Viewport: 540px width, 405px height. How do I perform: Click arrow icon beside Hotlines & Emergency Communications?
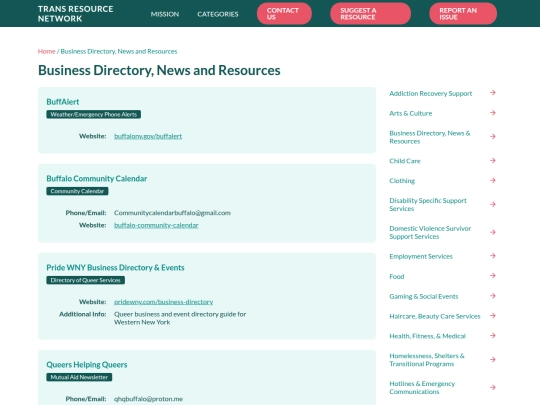tap(493, 387)
